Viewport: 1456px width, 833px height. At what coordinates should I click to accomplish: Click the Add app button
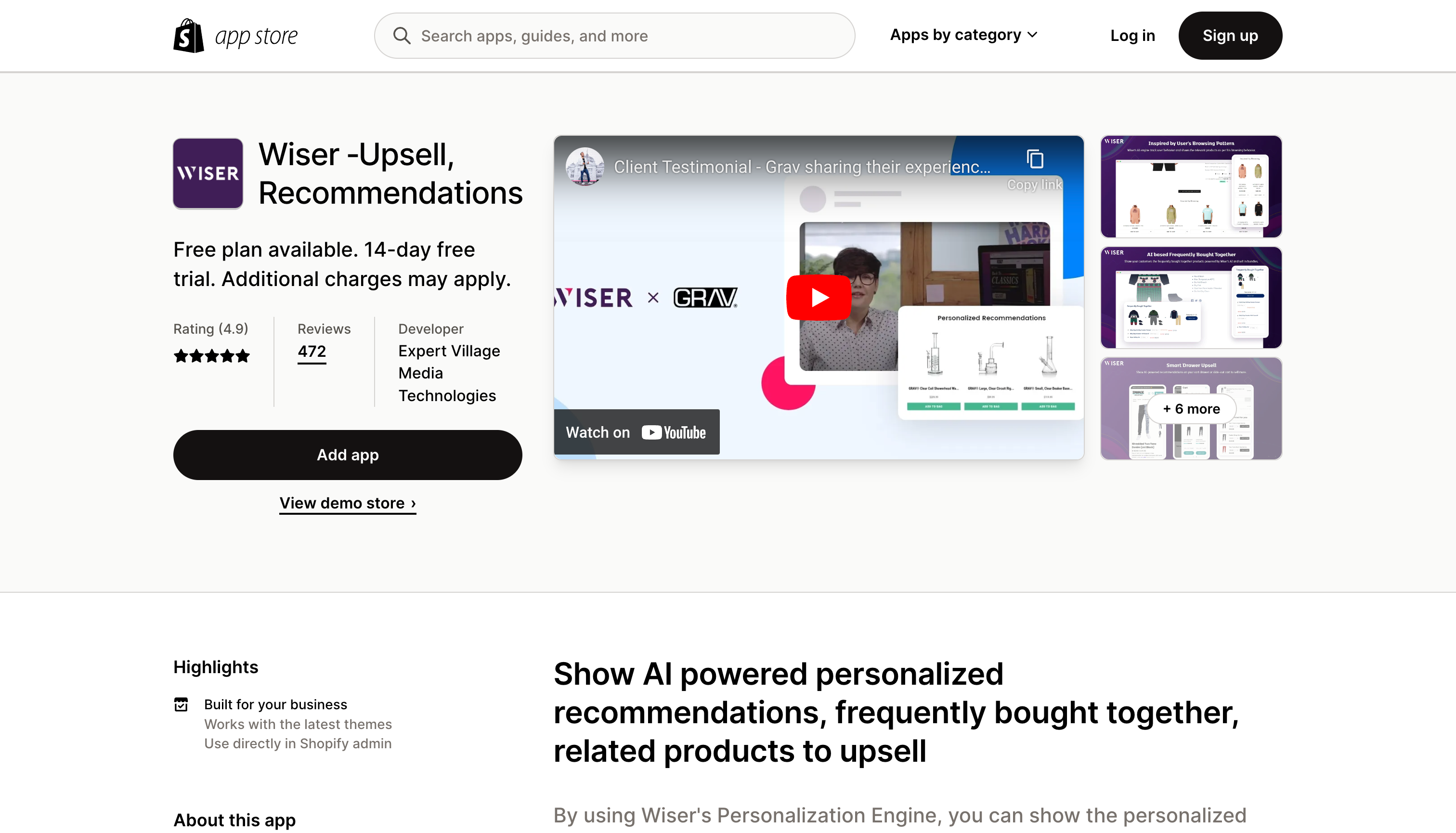(347, 455)
